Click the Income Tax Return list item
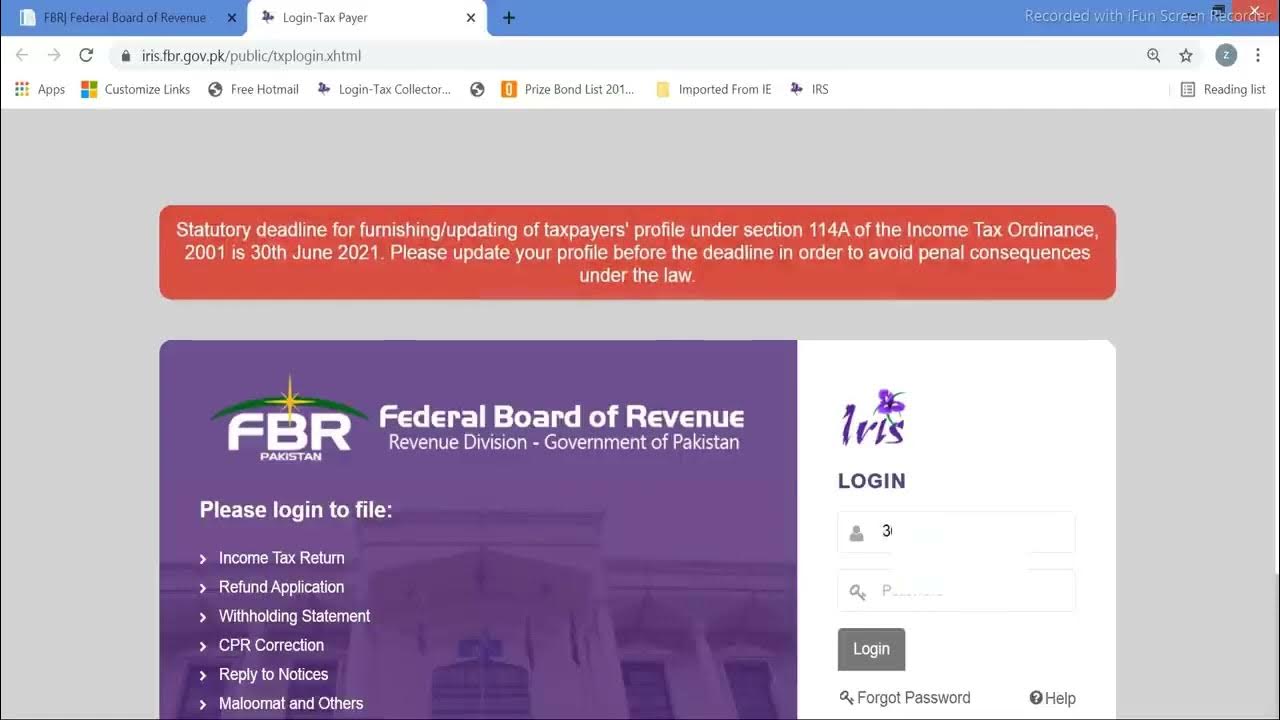The height and width of the screenshot is (720, 1280). [x=281, y=558]
